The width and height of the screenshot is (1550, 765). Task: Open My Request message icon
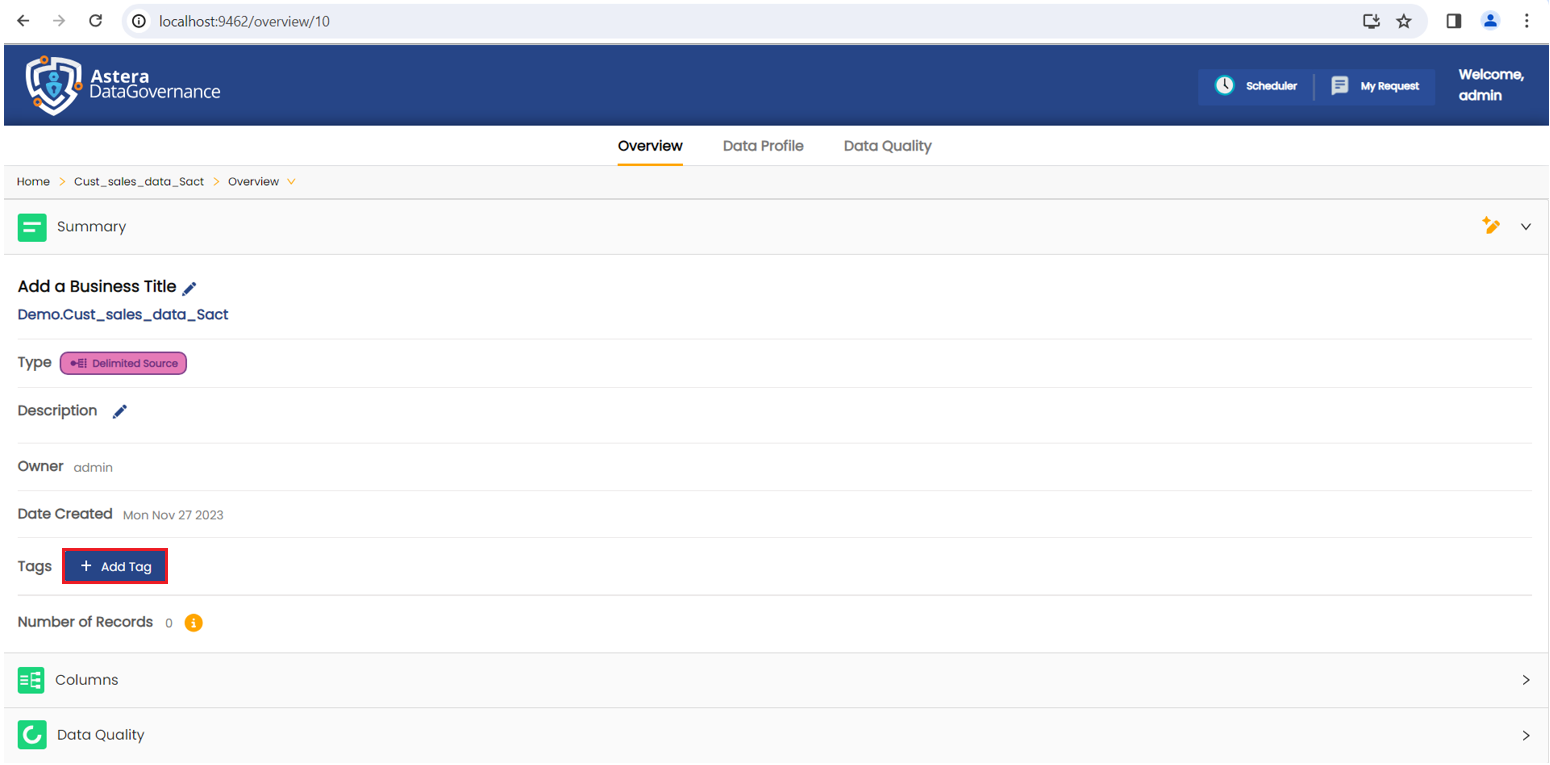coord(1340,86)
